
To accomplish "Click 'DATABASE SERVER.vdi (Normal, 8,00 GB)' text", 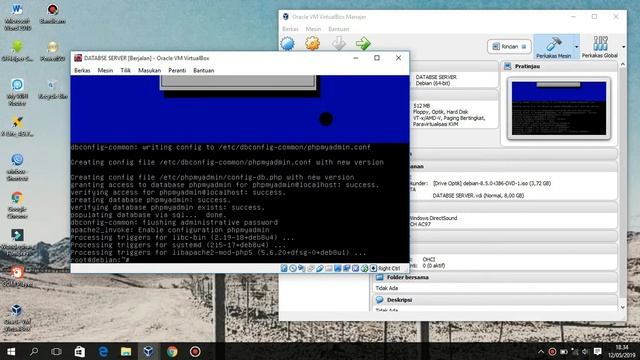I will click(478, 196).
